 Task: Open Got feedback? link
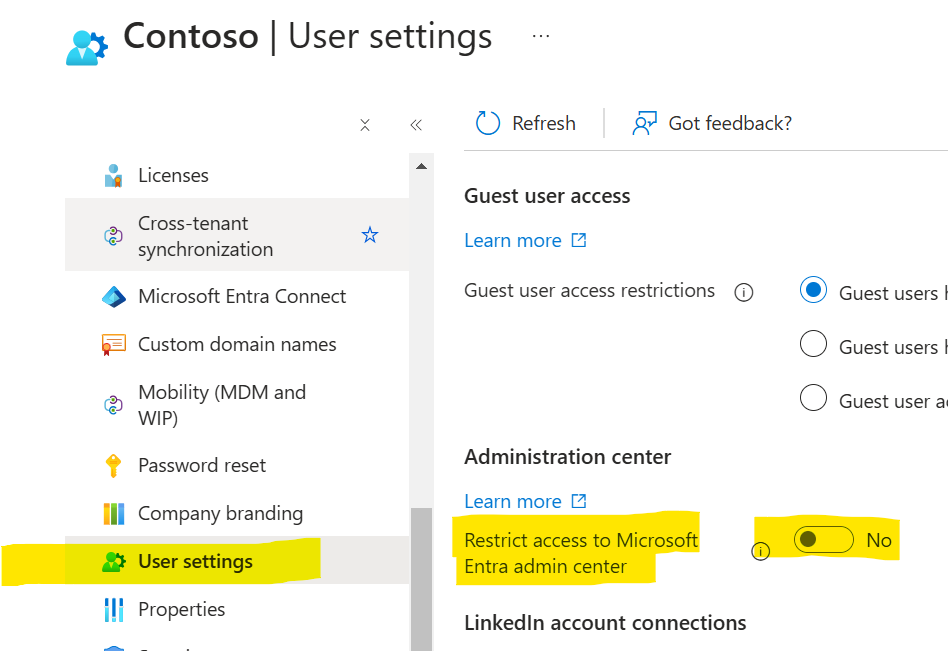[730, 123]
